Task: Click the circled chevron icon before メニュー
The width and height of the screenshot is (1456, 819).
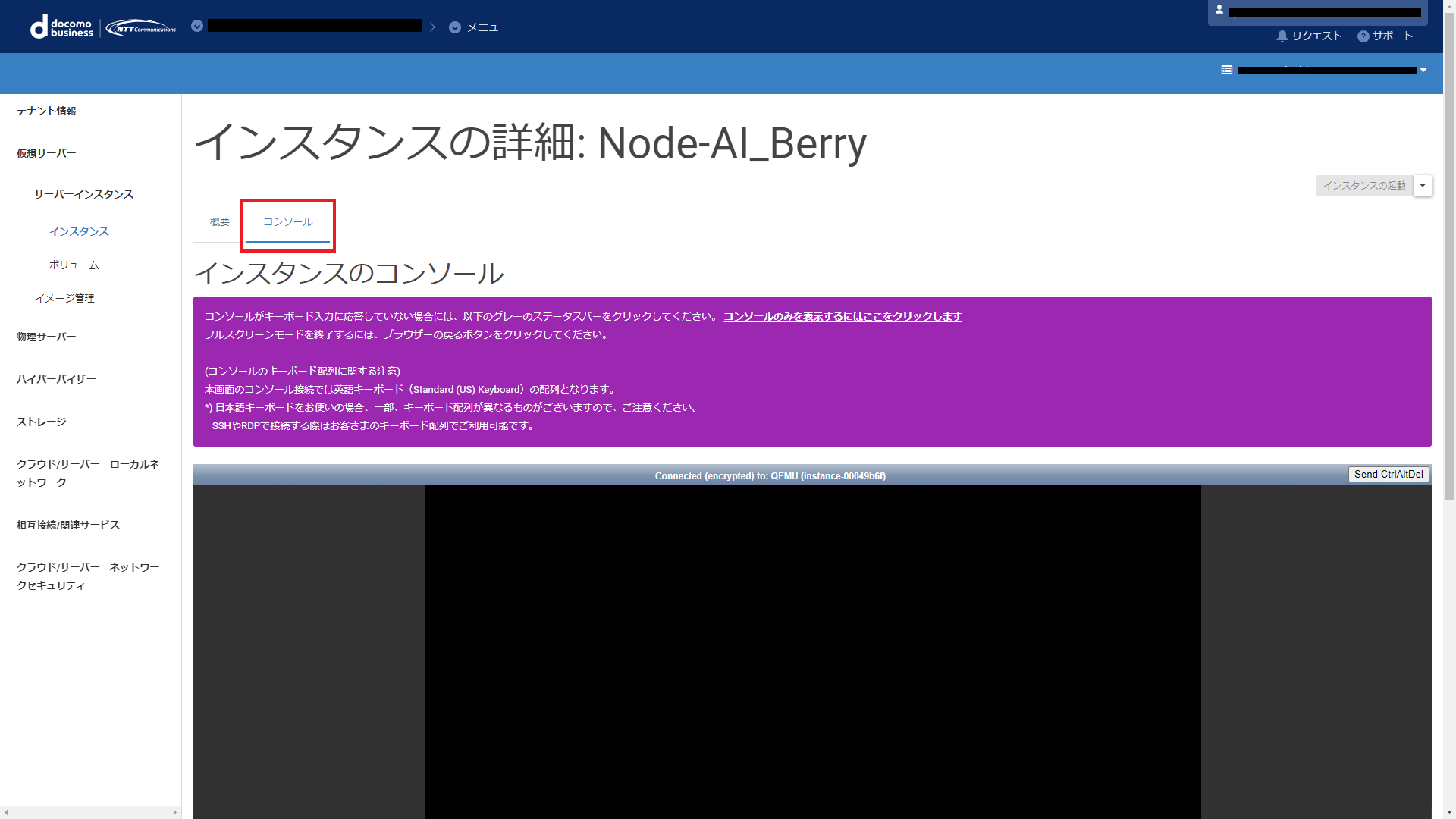Action: (x=455, y=27)
